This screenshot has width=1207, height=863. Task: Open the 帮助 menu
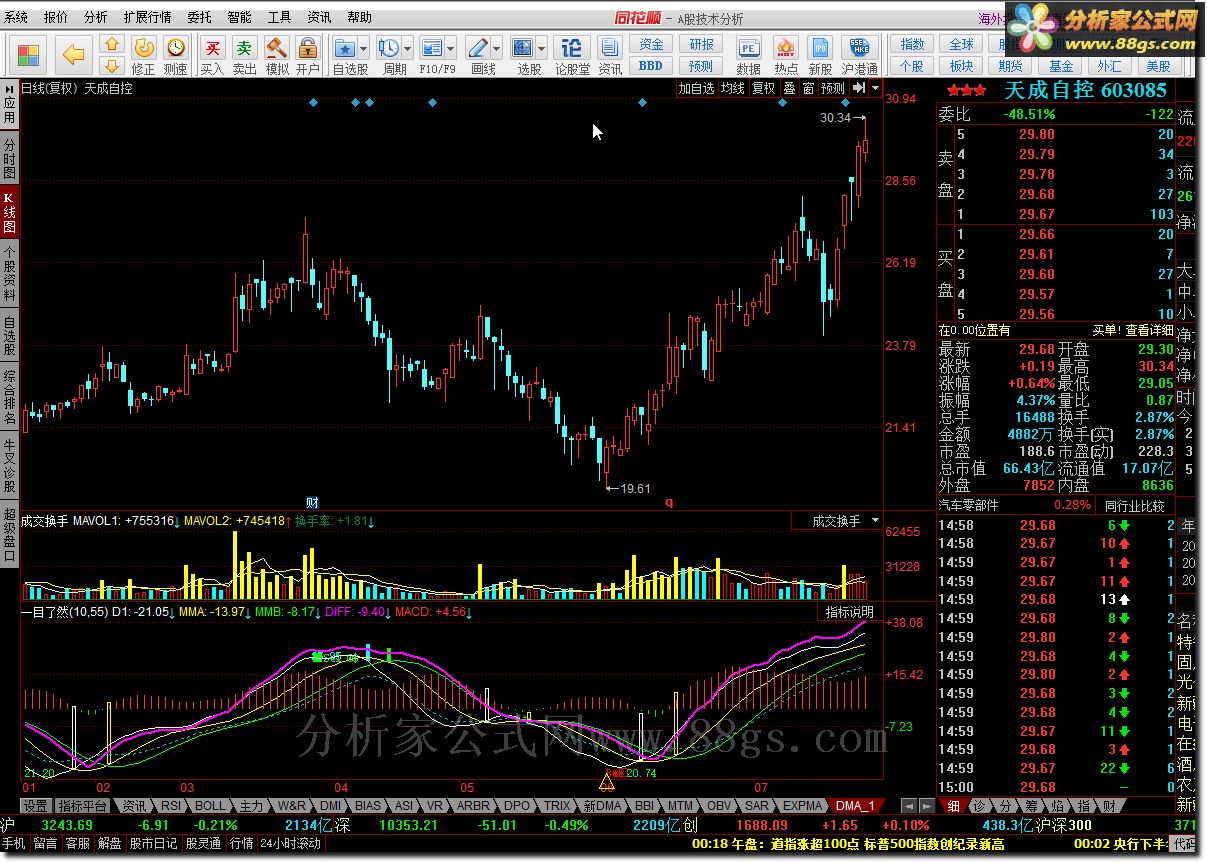pyautogui.click(x=359, y=17)
